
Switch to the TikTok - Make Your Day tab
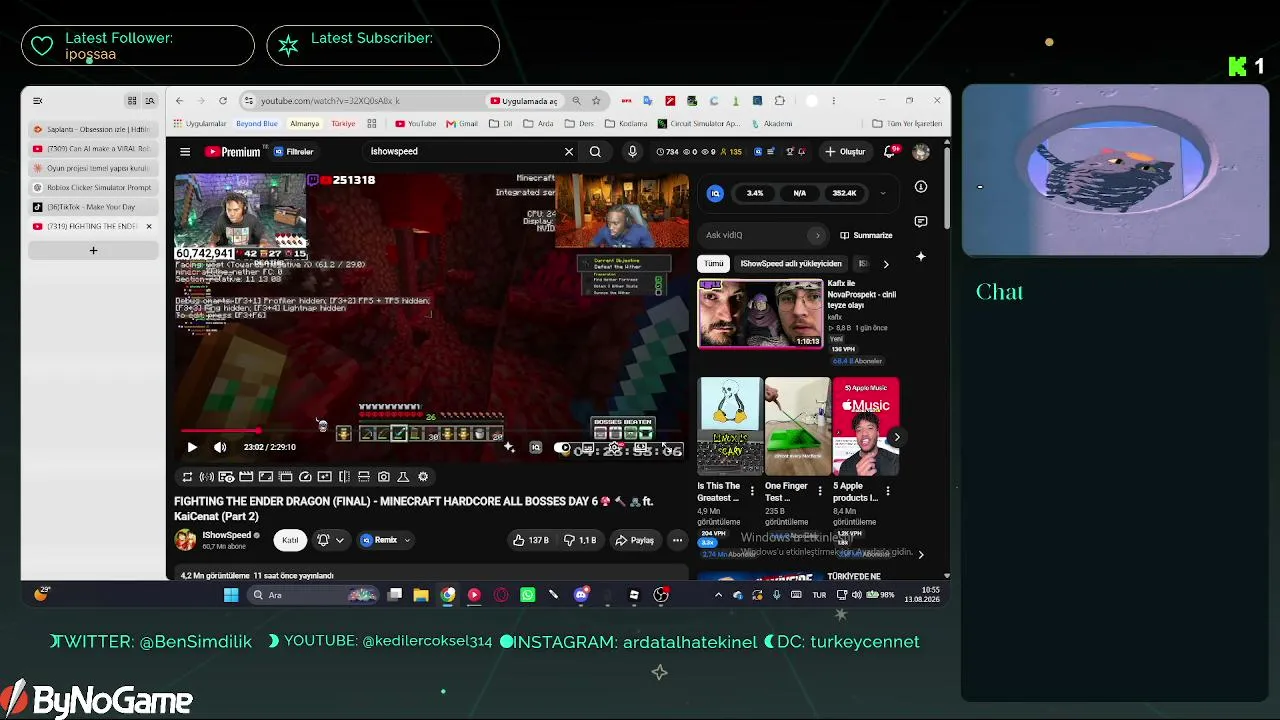[93, 207]
